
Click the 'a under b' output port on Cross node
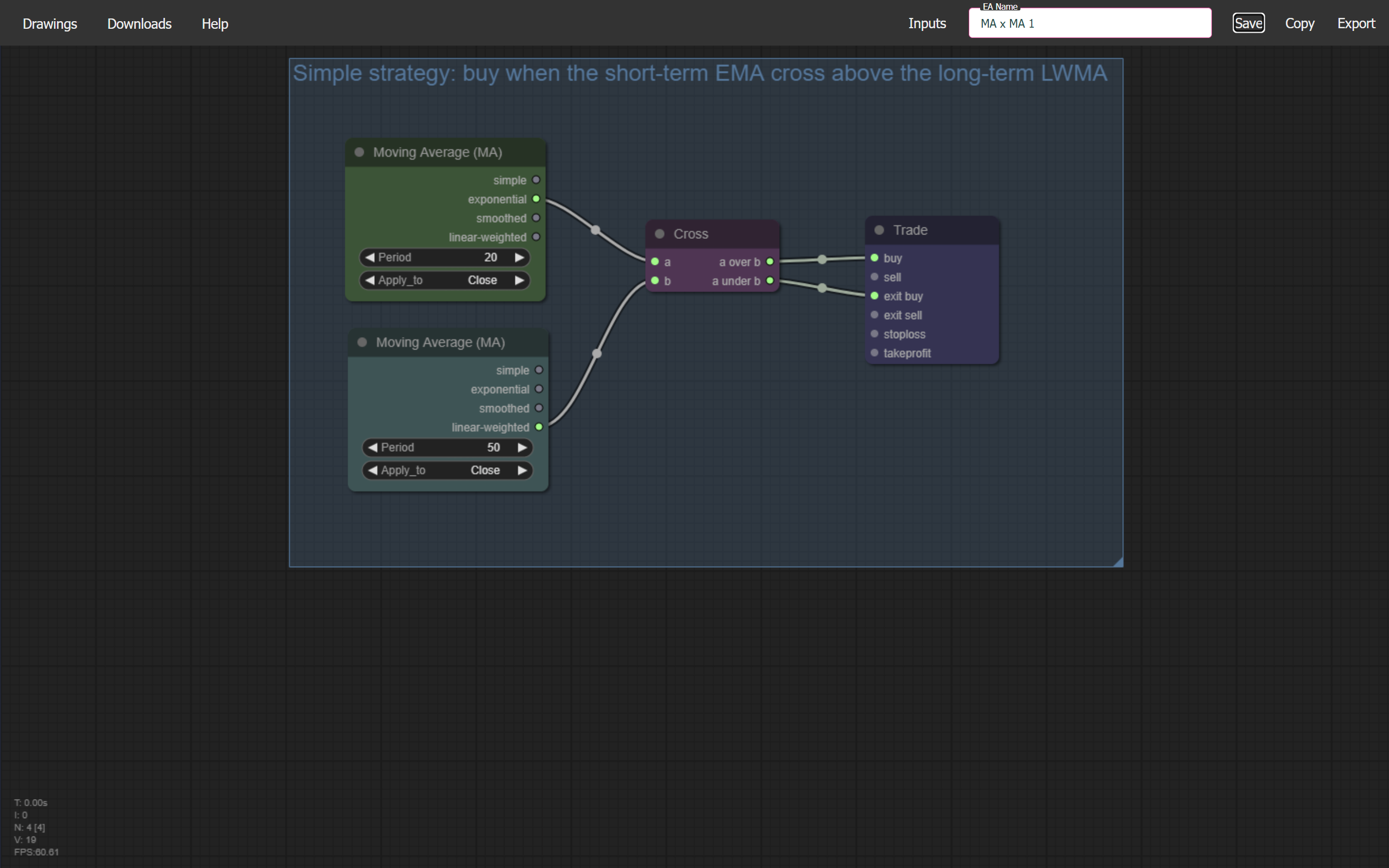[x=771, y=281]
